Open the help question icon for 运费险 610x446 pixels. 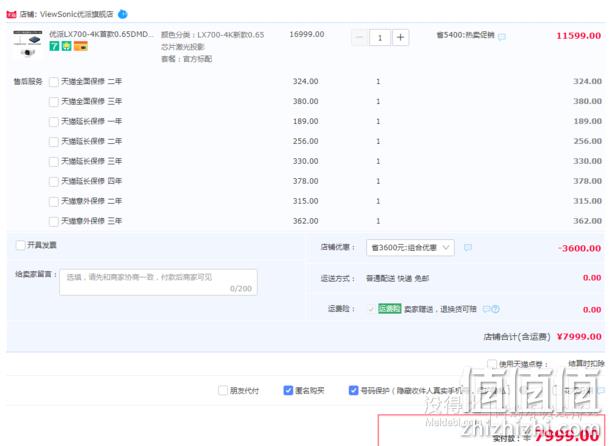495,309
